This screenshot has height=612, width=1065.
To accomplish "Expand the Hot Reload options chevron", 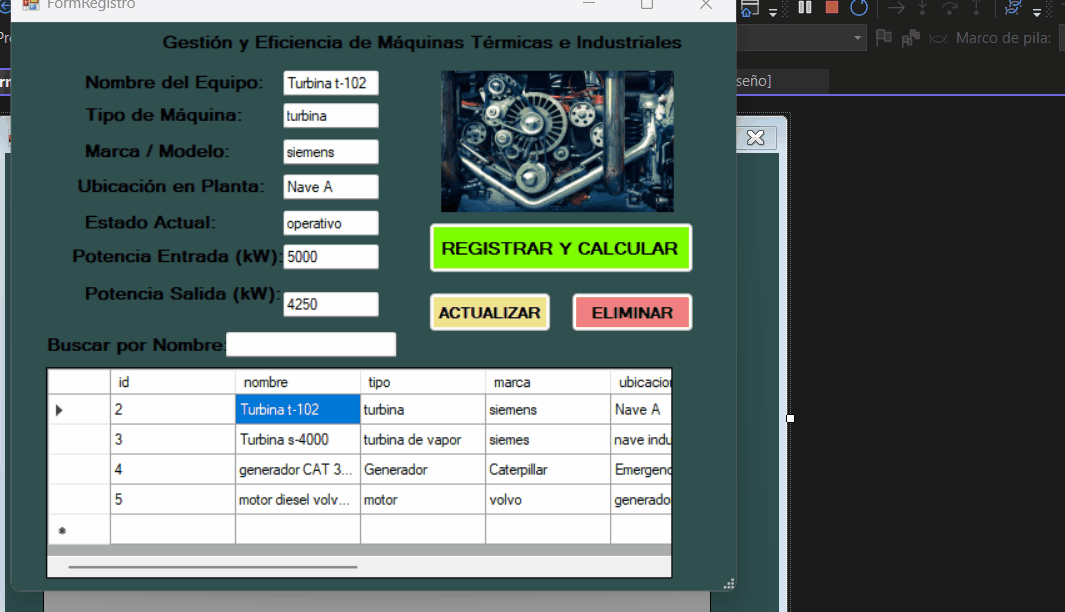I will click(1037, 12).
